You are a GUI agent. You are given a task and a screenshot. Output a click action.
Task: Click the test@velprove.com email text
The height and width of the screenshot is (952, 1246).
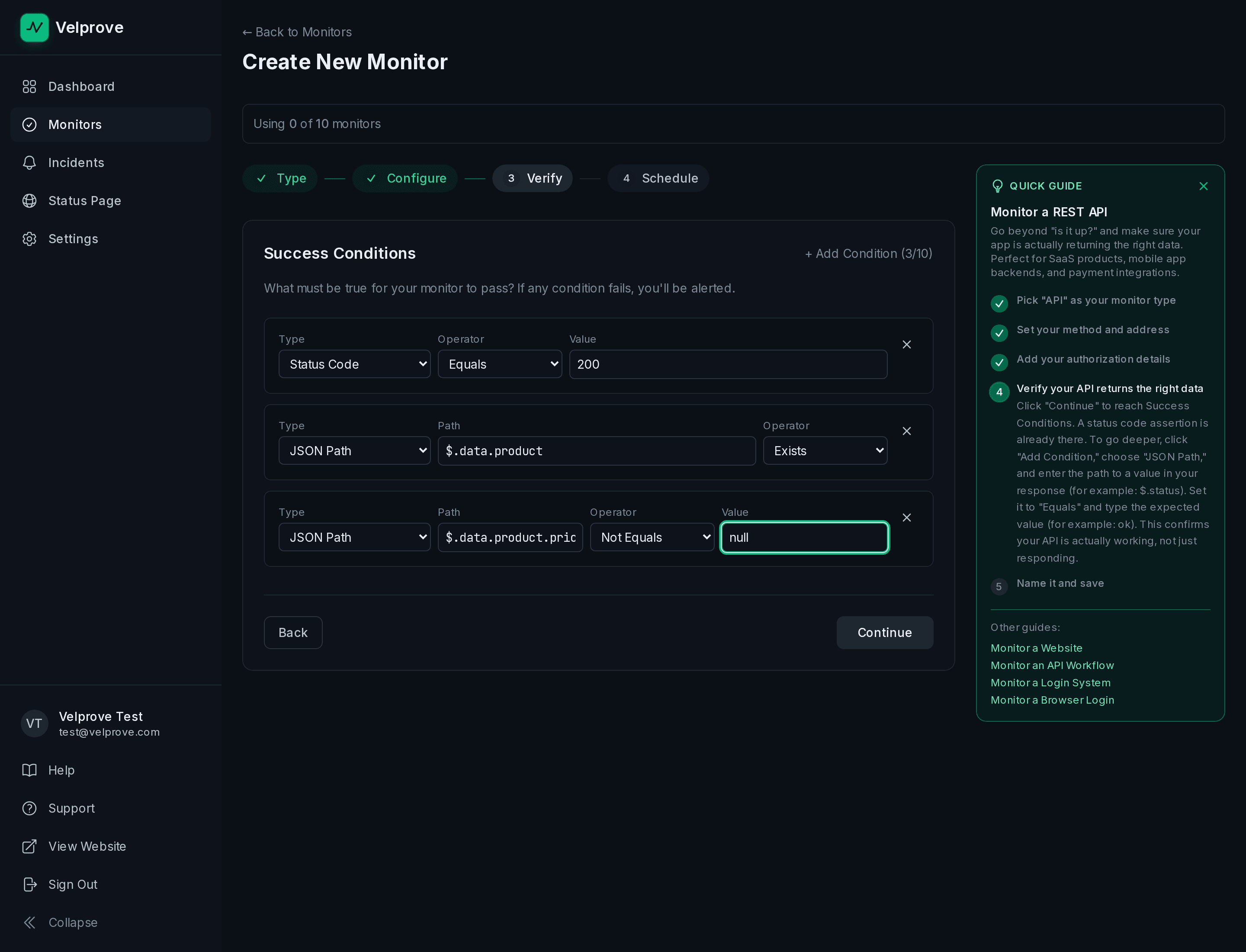(x=109, y=732)
